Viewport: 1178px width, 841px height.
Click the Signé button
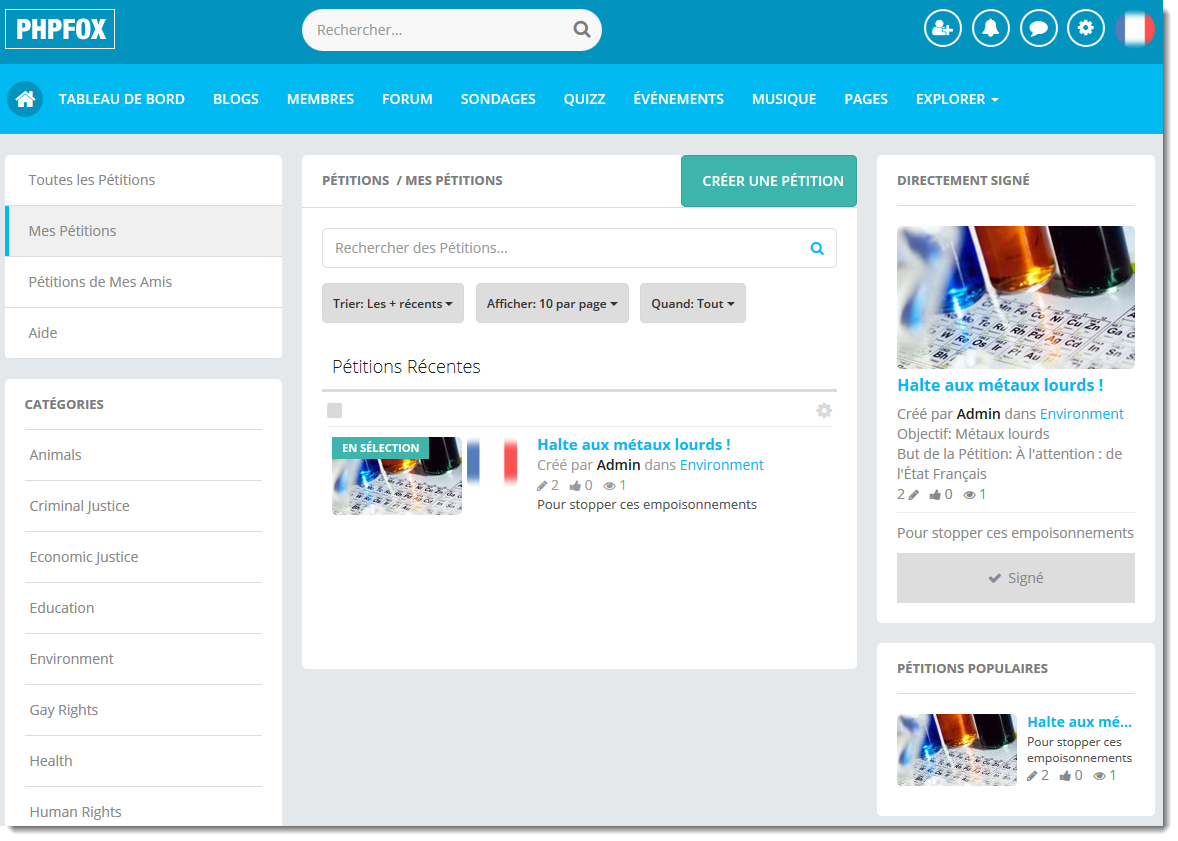[1016, 578]
